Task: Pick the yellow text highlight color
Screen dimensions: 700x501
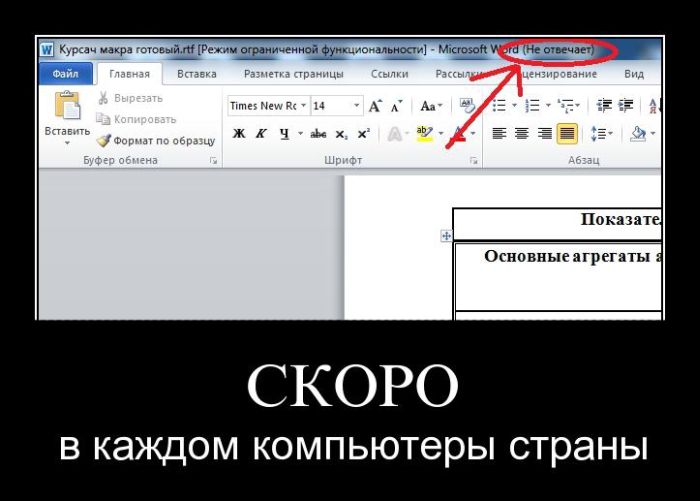Action: (422, 133)
